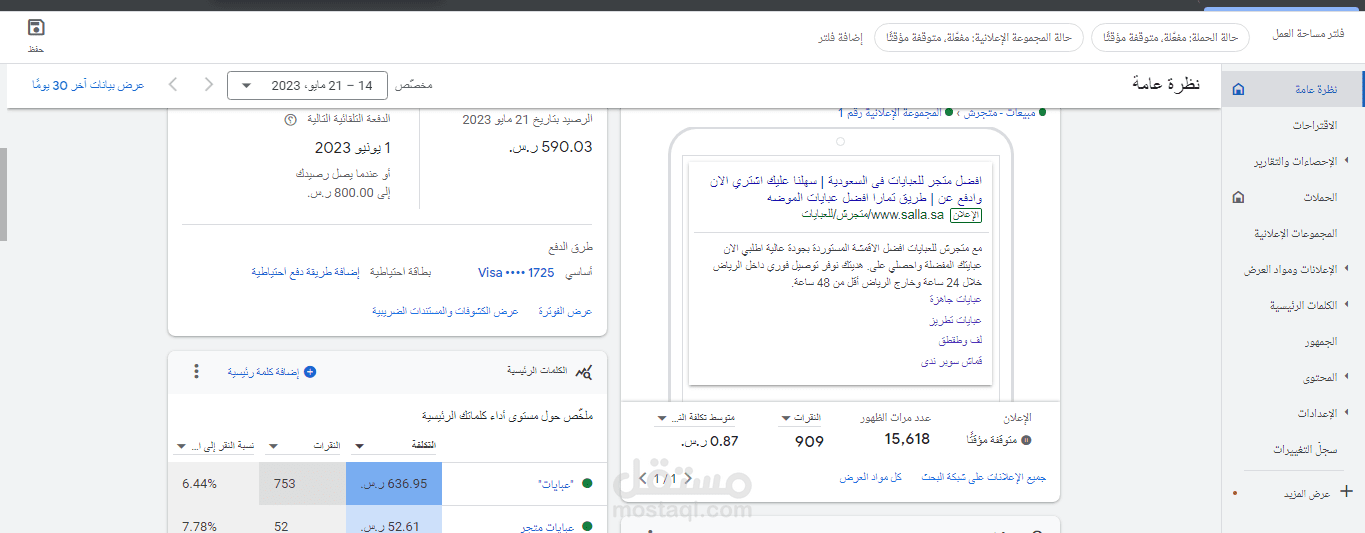Click إضافة فلتر to add a filter
This screenshot has height=533, width=1365.
tap(840, 37)
